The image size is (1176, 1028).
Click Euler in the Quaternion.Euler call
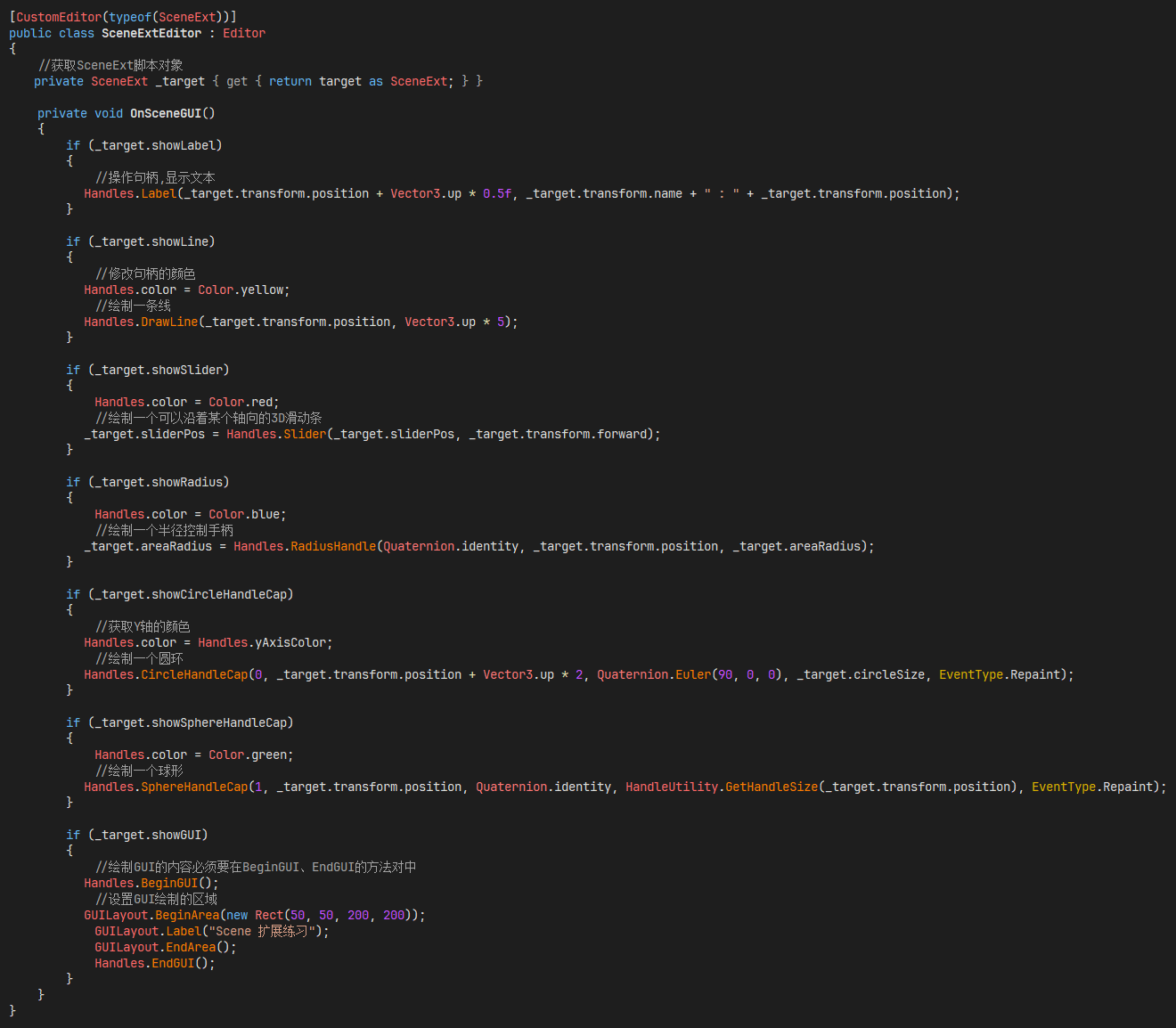pos(693,674)
